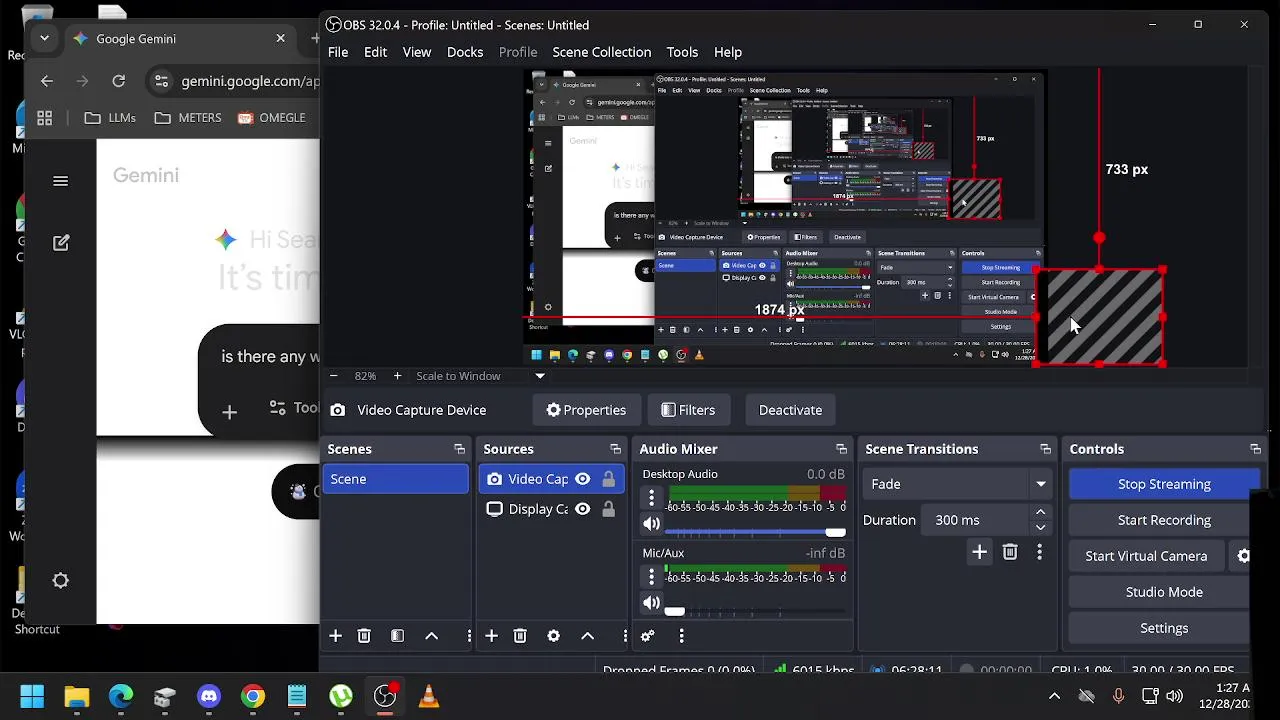Screen dimensions: 1280x720
Task: Decrease transition duration with down arrow
Action: point(1040,527)
